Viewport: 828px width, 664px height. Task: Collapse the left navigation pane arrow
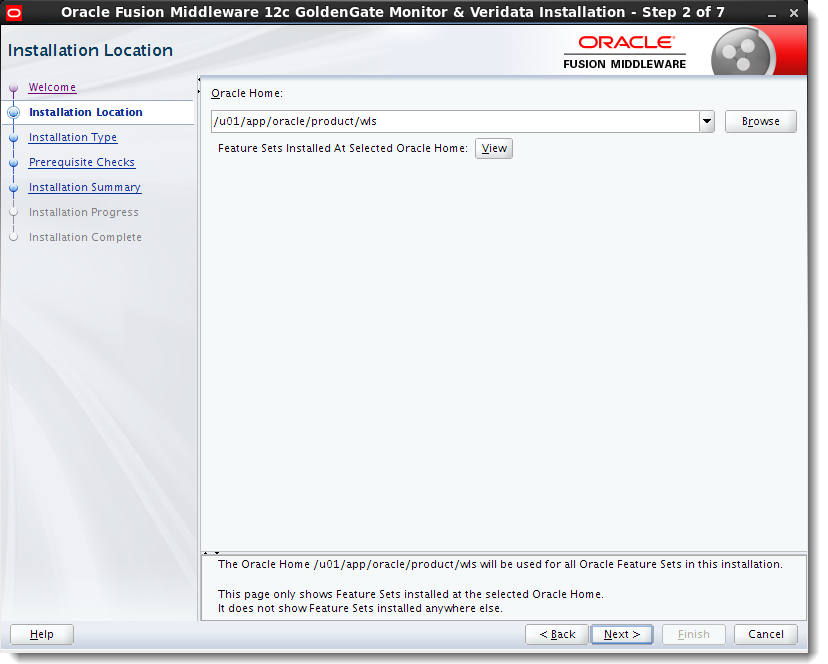[x=199, y=79]
